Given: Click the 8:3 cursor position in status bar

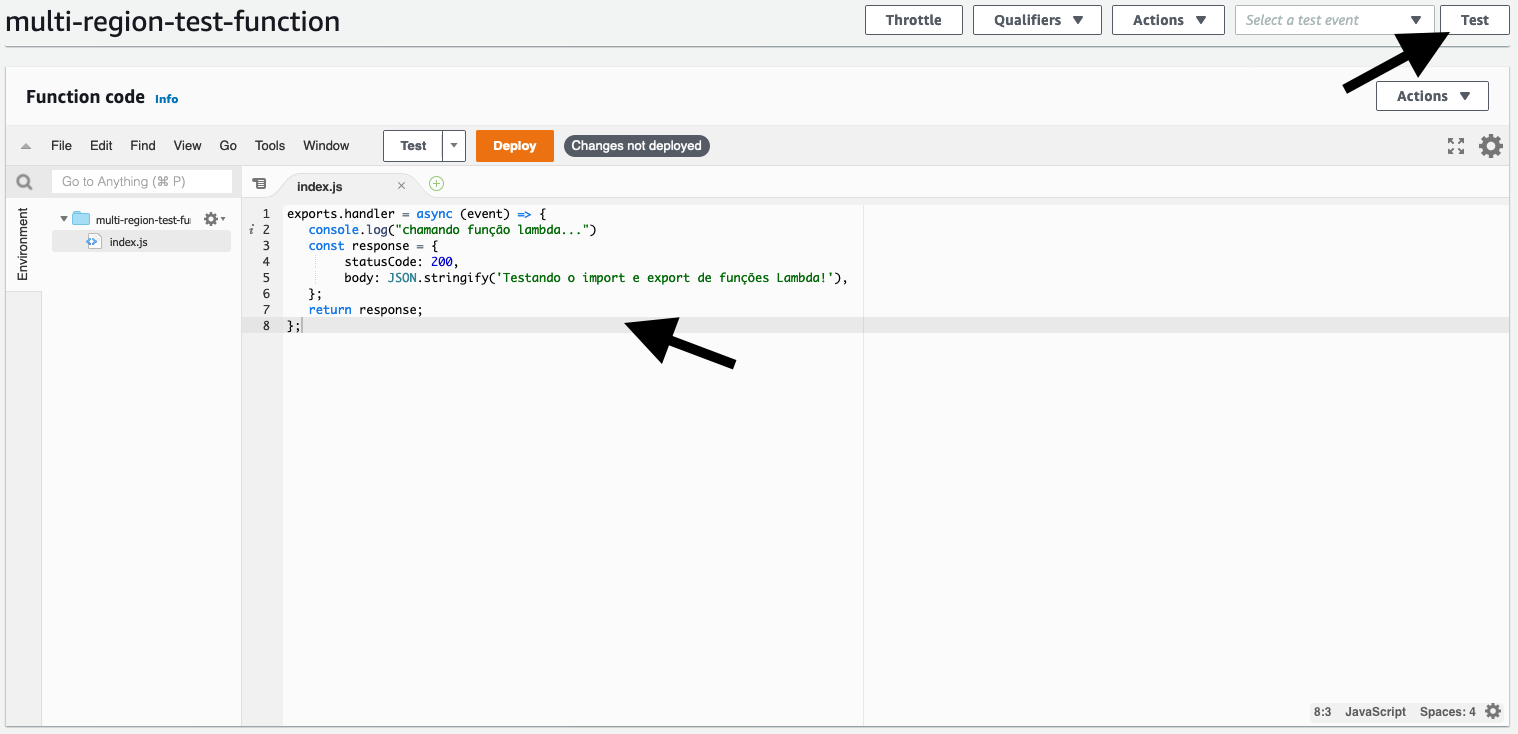Looking at the screenshot, I should pyautogui.click(x=1322, y=712).
